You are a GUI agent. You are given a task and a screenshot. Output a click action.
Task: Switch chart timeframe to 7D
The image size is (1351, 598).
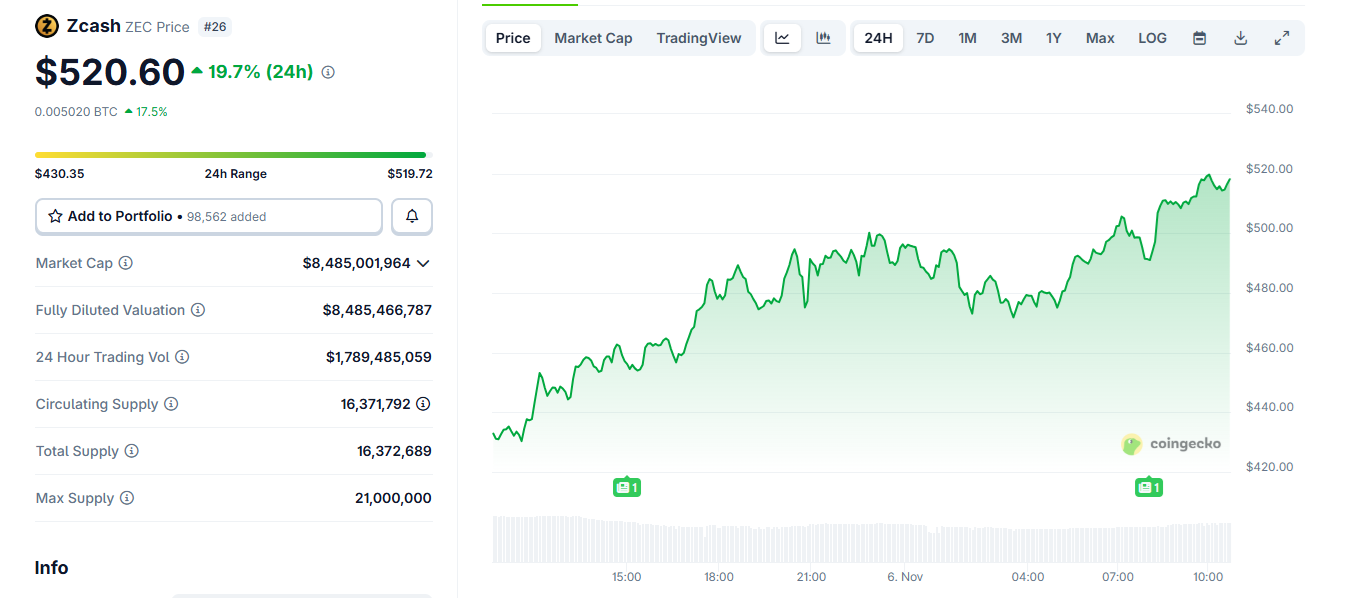pyautogui.click(x=925, y=37)
